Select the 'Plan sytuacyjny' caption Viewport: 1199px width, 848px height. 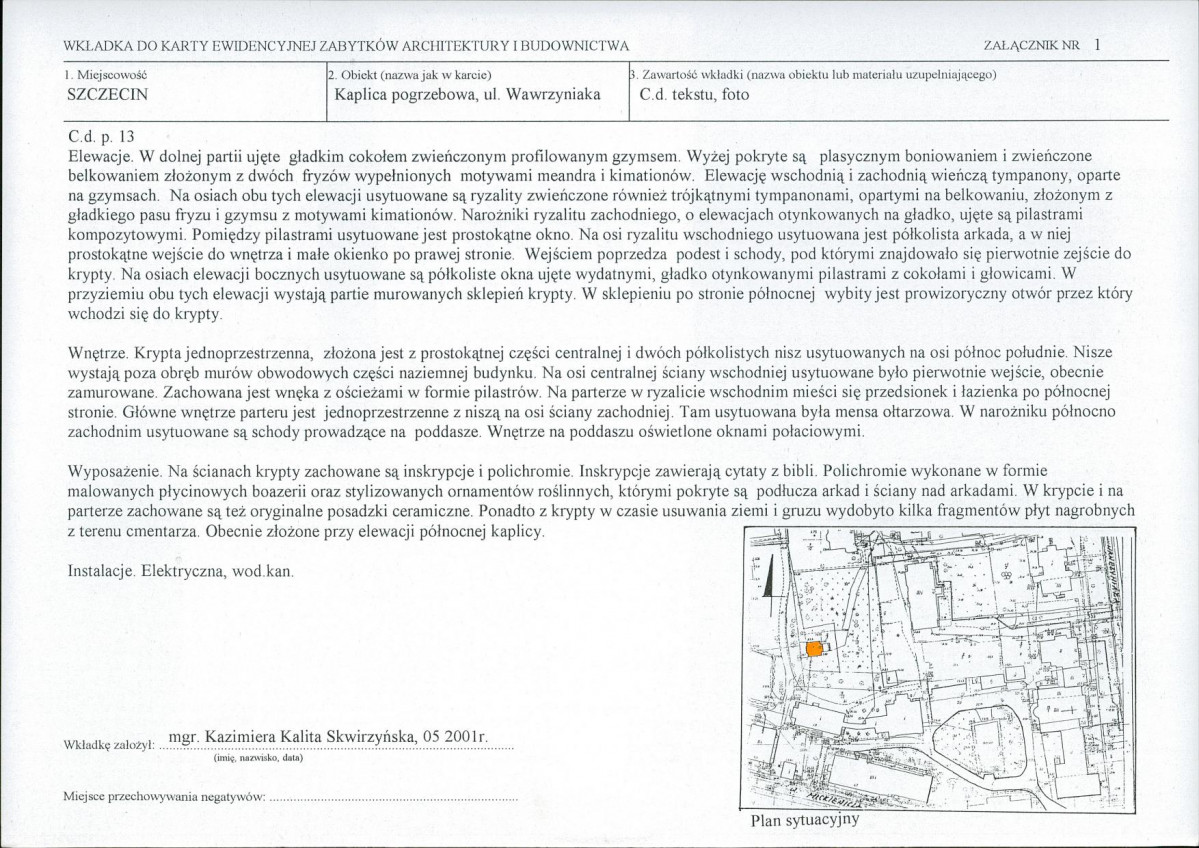coord(805,820)
